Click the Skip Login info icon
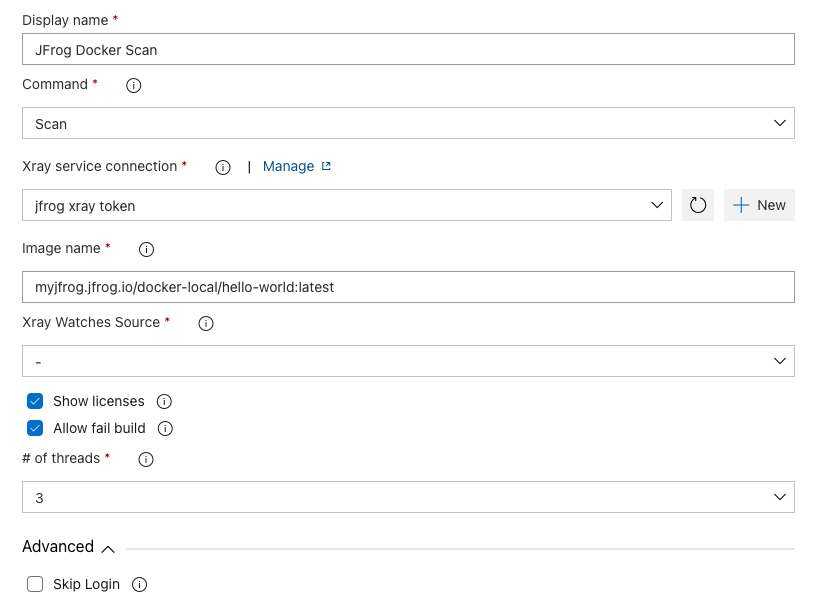The image size is (816, 607). click(139, 584)
